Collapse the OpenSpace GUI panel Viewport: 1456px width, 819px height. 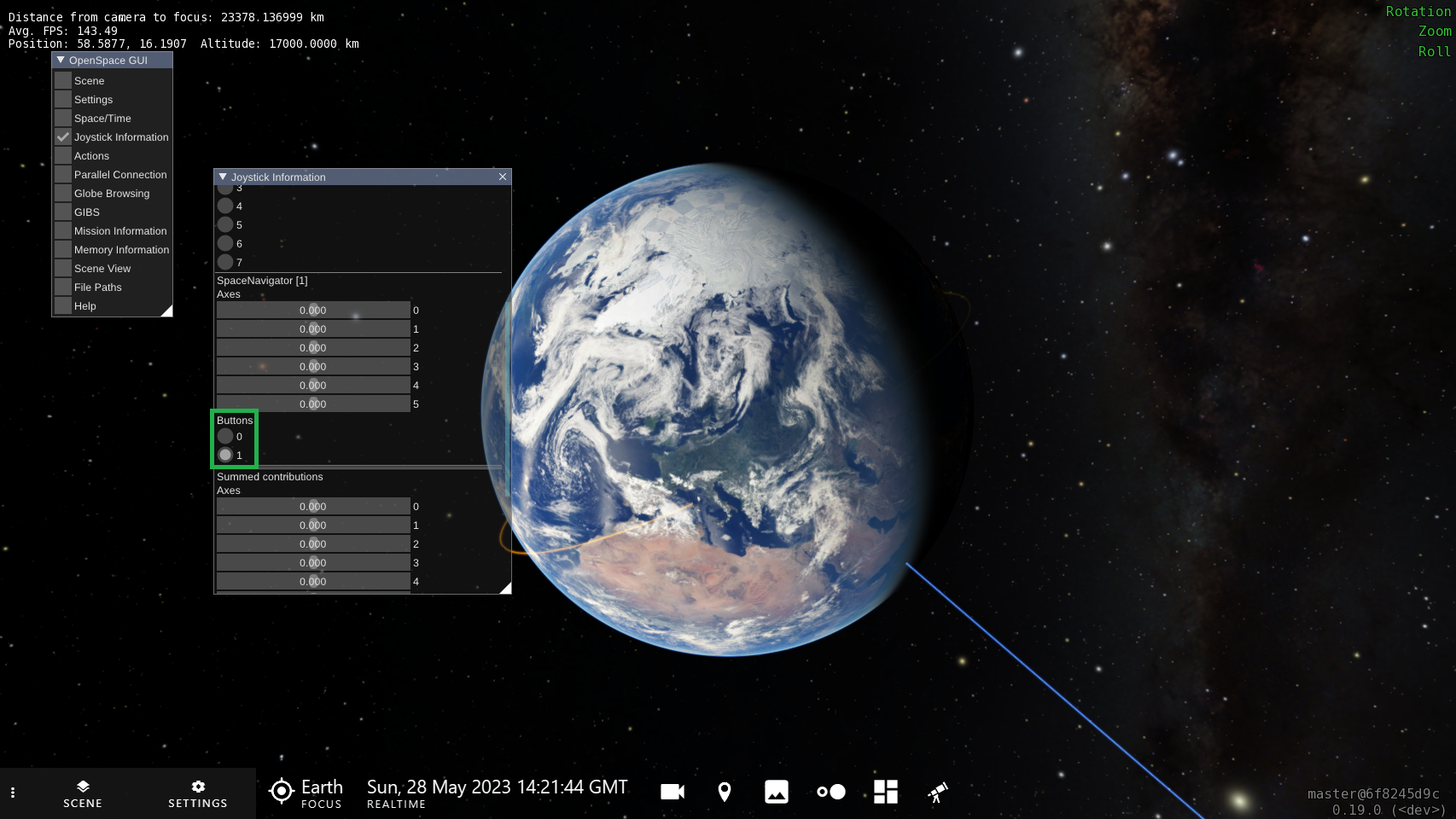coord(61,60)
